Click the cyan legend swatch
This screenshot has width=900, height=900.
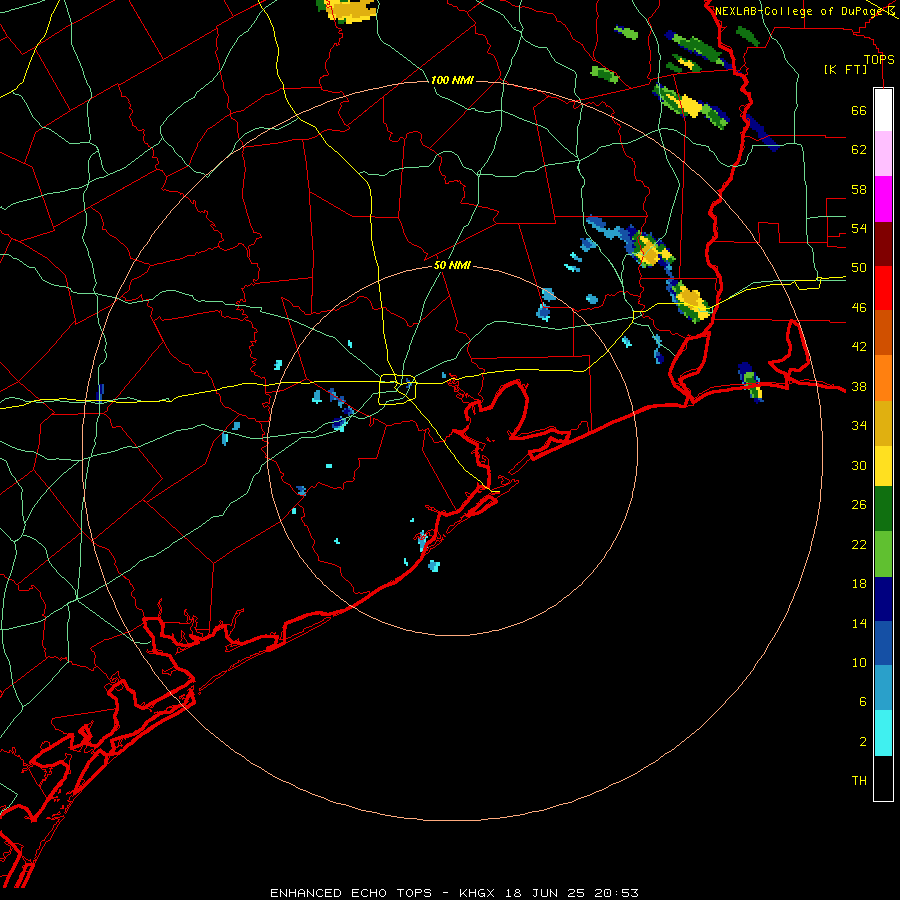(x=883, y=732)
